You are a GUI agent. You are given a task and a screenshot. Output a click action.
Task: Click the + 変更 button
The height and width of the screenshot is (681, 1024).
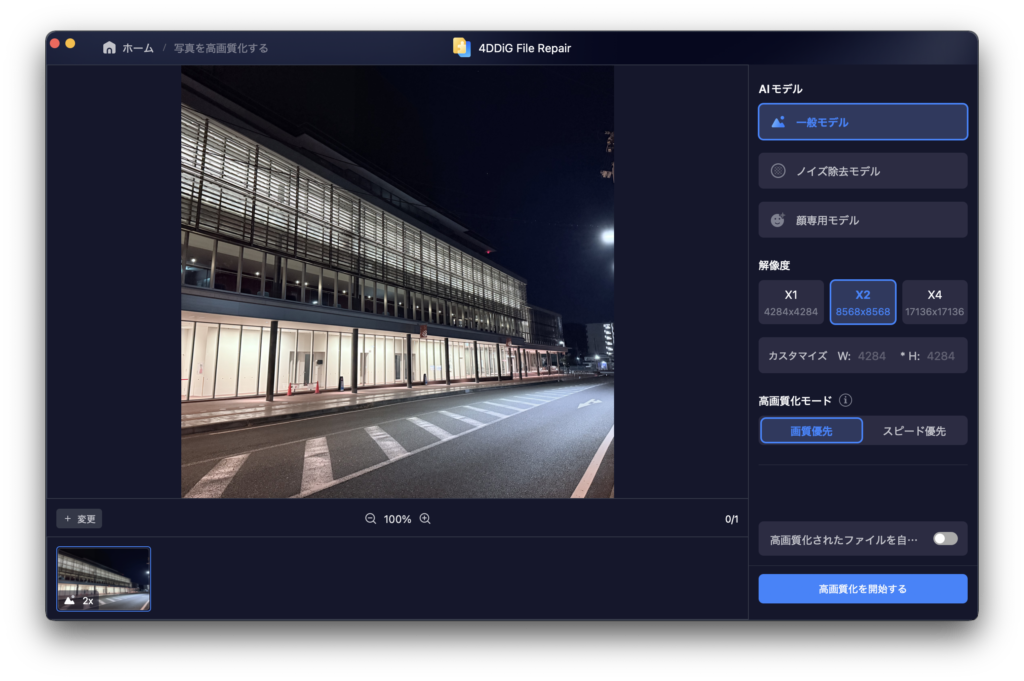click(x=79, y=519)
